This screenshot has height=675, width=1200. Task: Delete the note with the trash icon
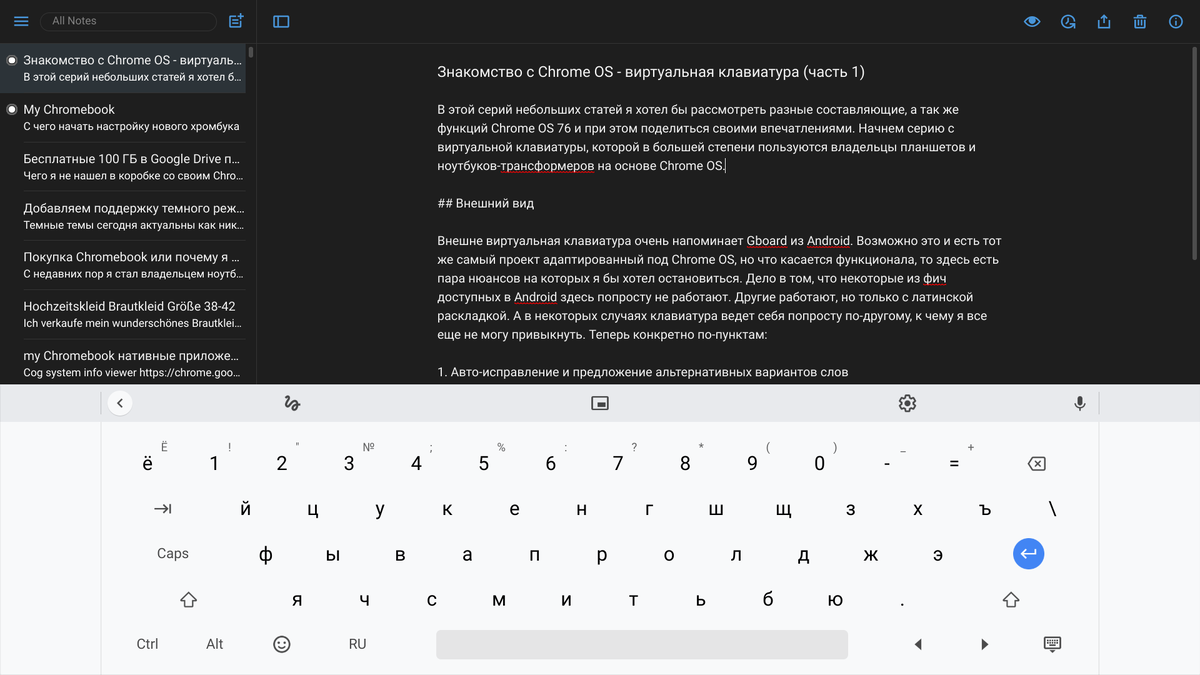[x=1140, y=21]
